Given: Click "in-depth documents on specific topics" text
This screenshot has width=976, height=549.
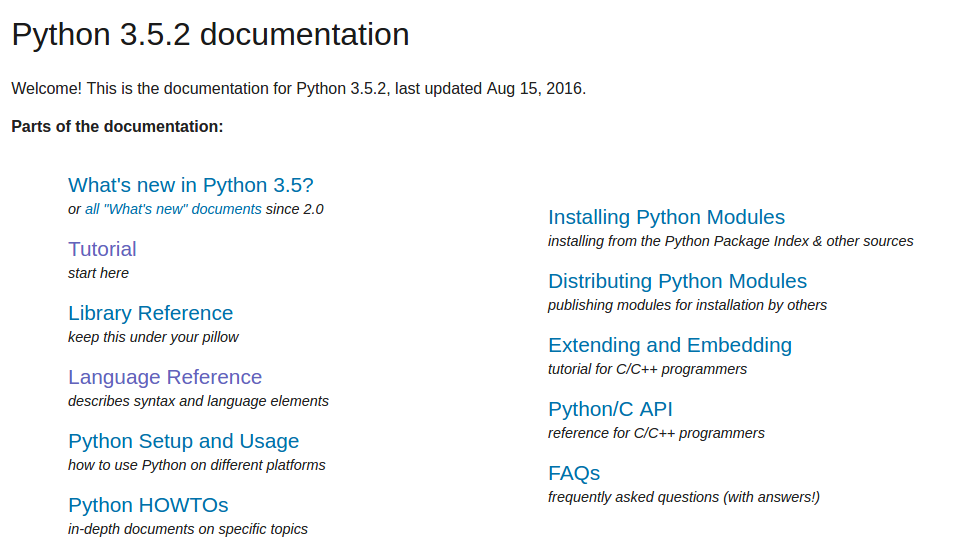Looking at the screenshot, I should coord(188,529).
